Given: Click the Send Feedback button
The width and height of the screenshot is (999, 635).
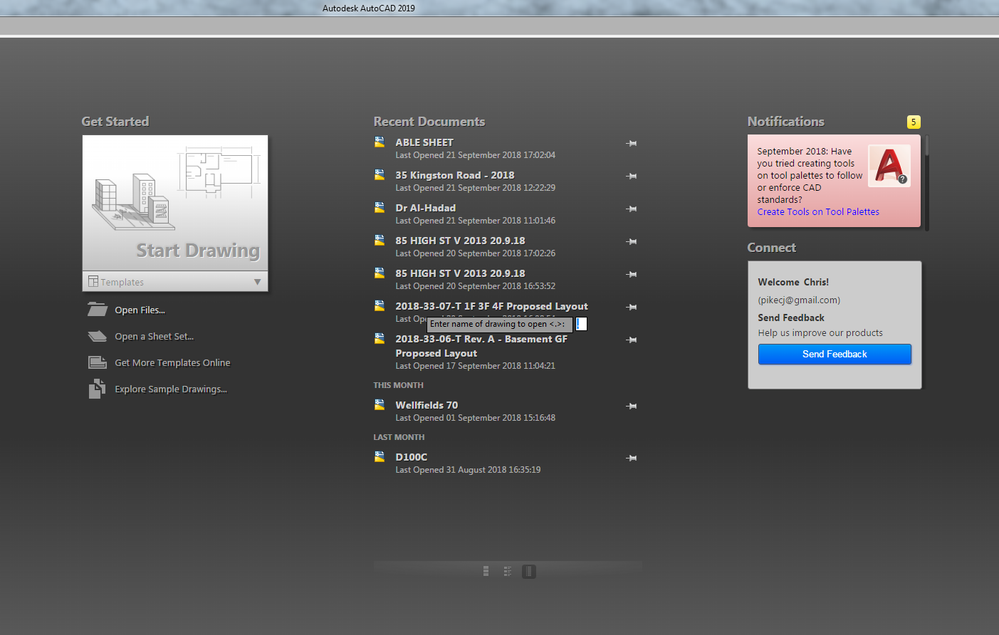Looking at the screenshot, I should [x=834, y=354].
